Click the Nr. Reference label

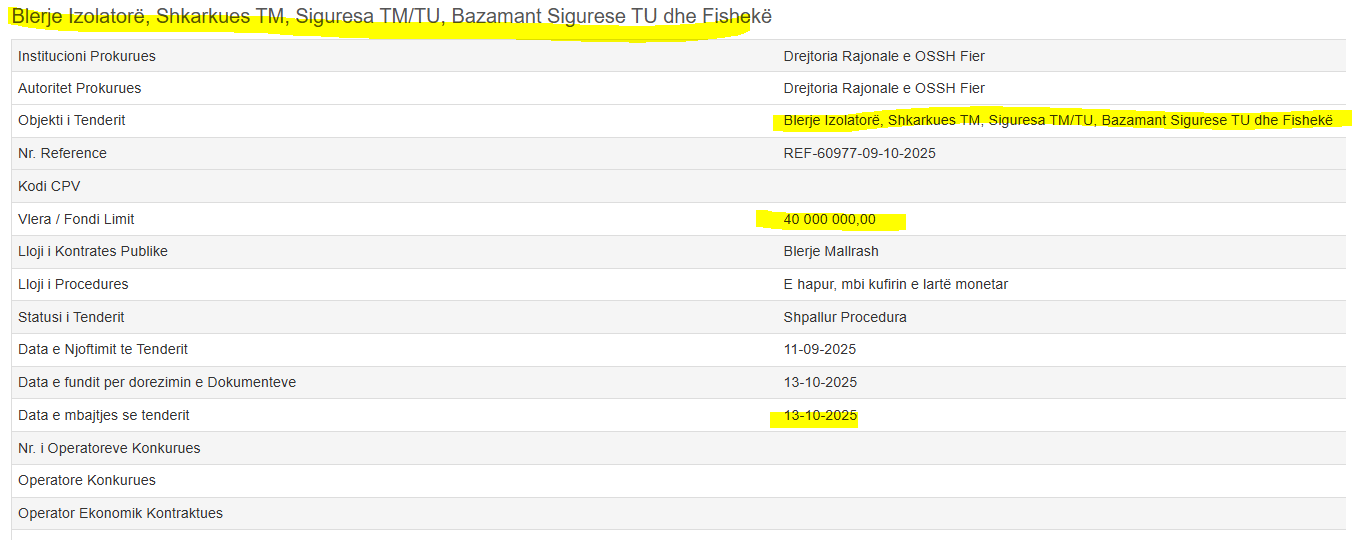(x=62, y=153)
